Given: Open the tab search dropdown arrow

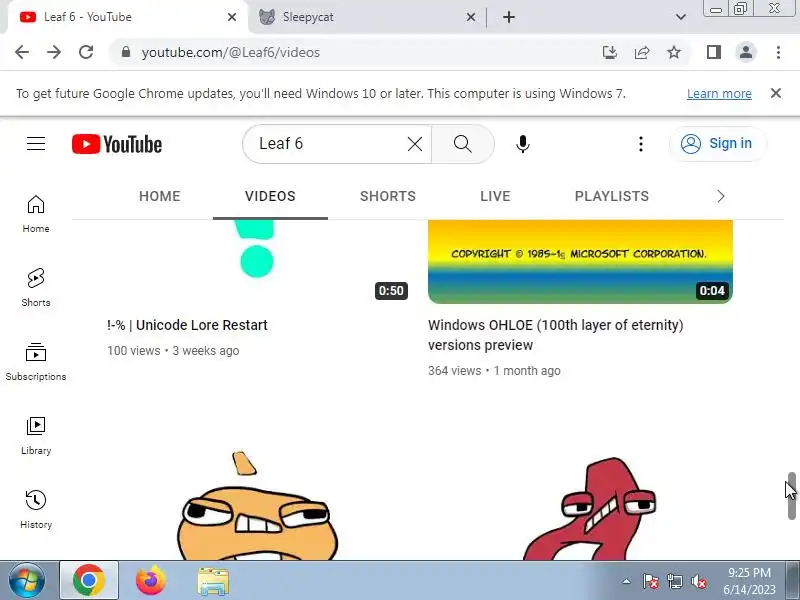Looking at the screenshot, I should pyautogui.click(x=681, y=17).
